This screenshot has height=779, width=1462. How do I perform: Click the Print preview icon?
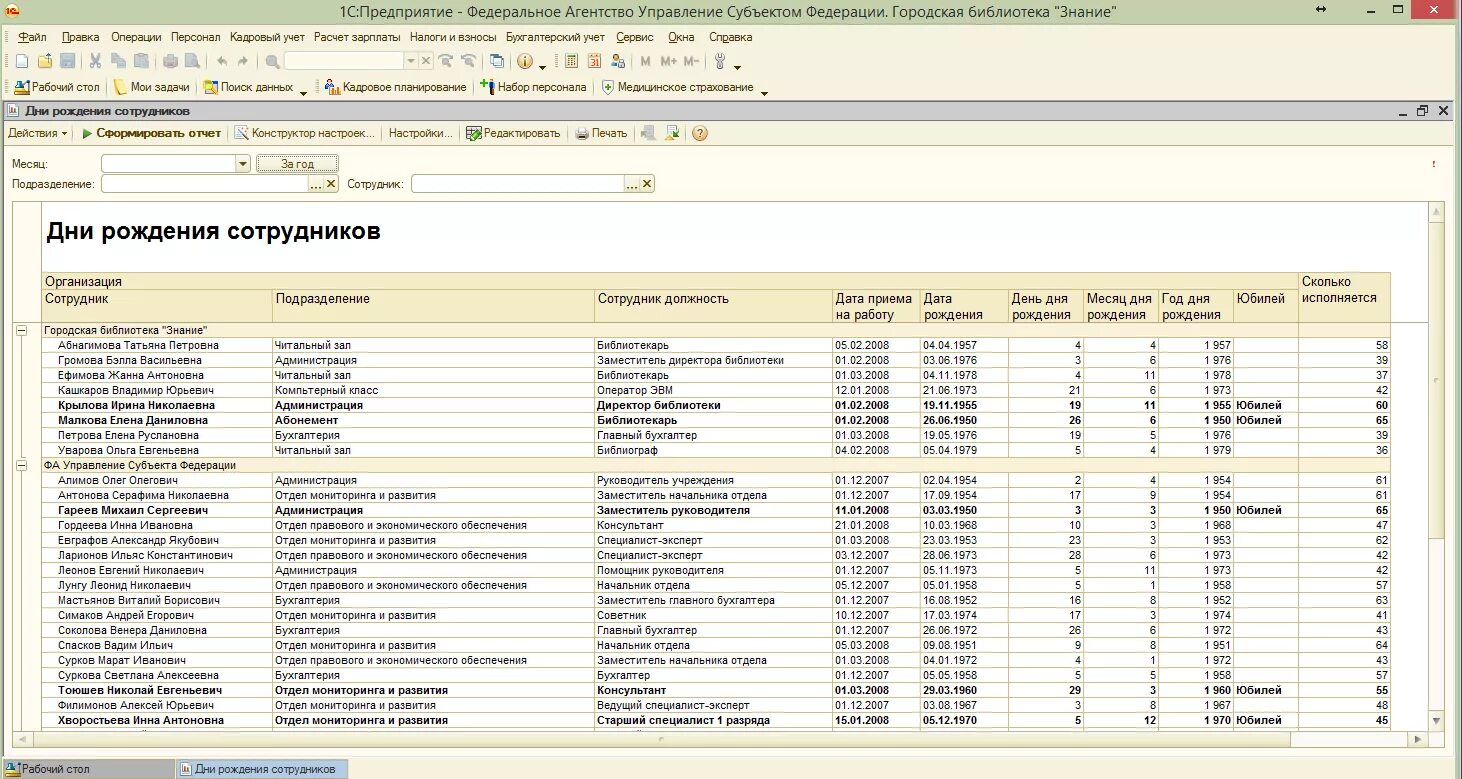tap(192, 61)
